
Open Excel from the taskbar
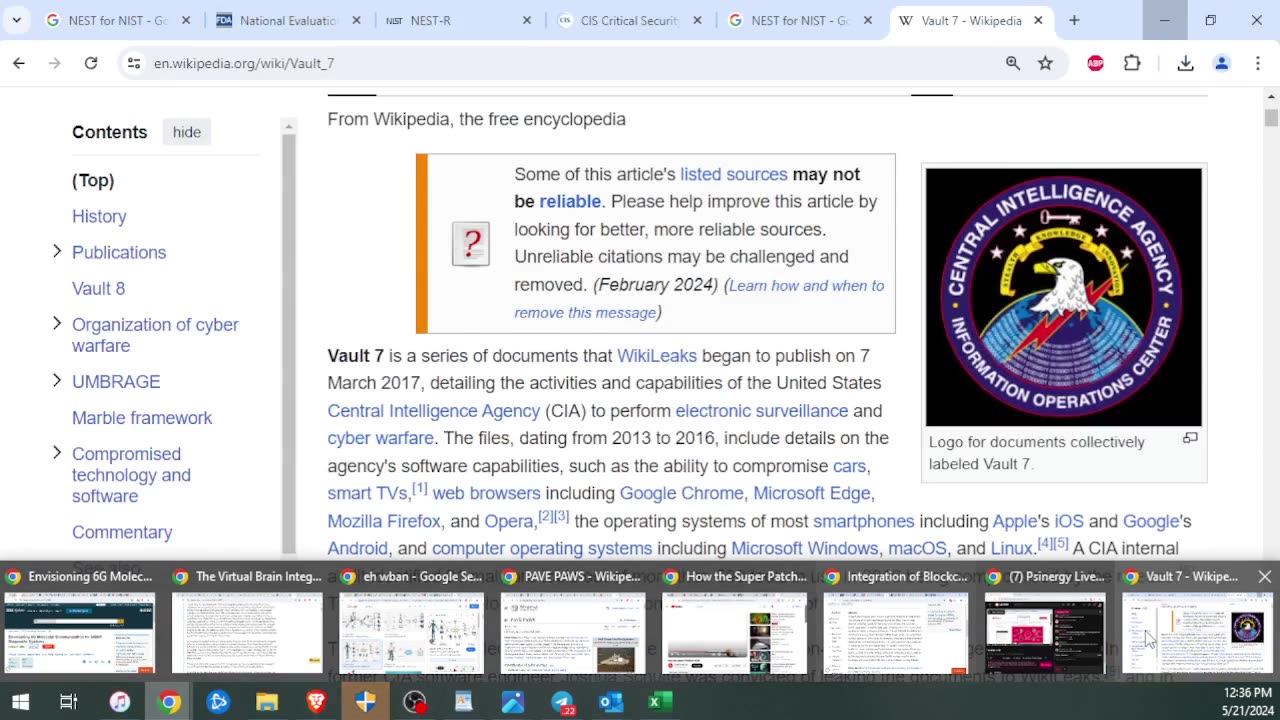click(660, 702)
